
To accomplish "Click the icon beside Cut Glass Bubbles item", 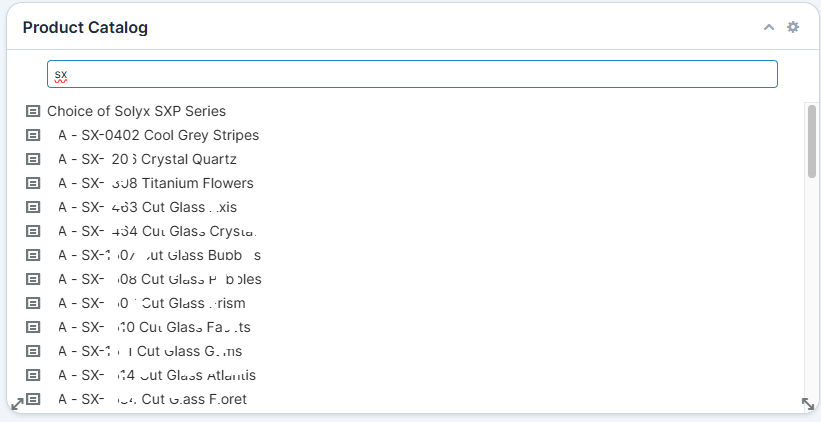I will 32,255.
